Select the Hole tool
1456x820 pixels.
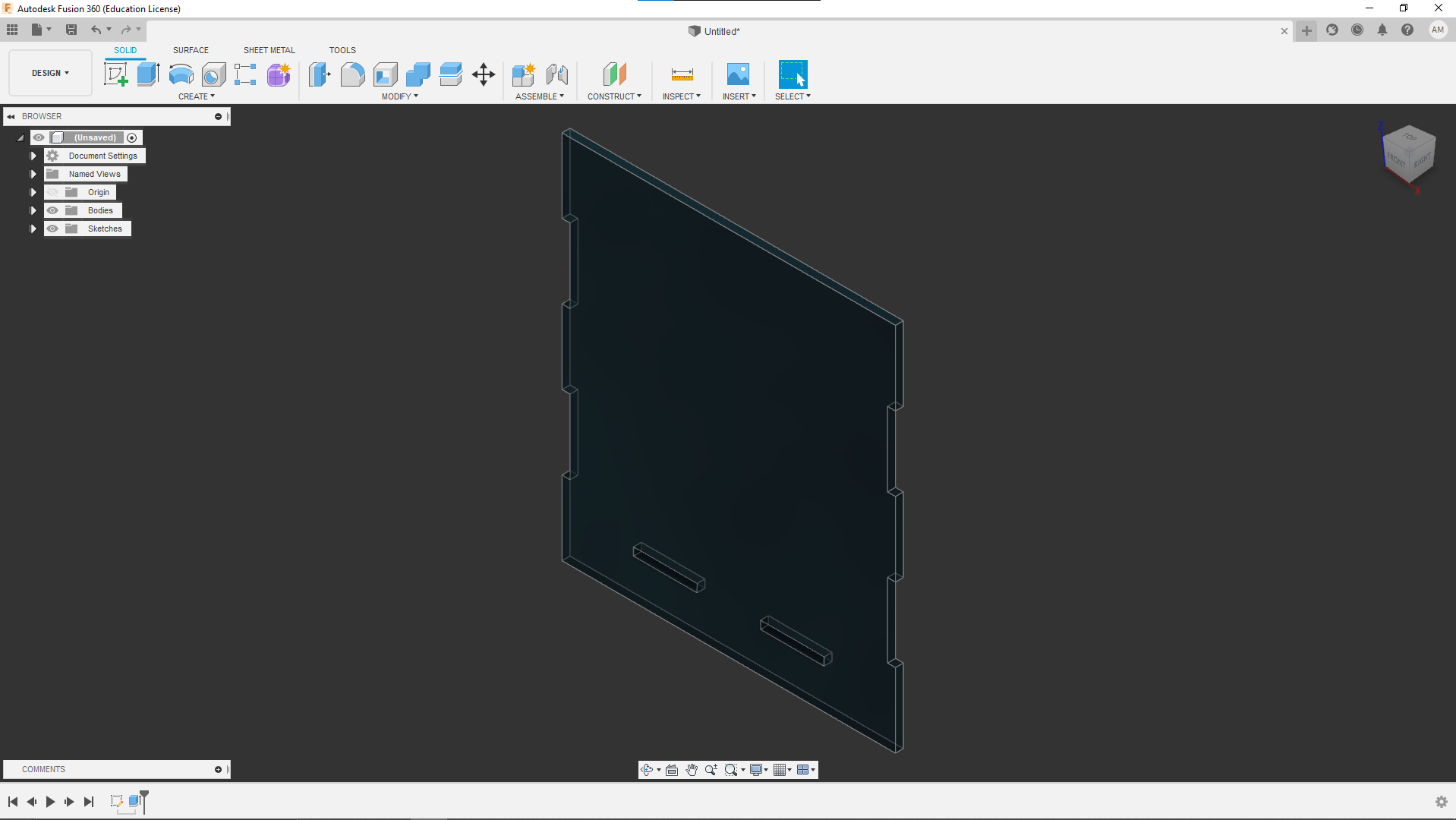pyautogui.click(x=213, y=74)
